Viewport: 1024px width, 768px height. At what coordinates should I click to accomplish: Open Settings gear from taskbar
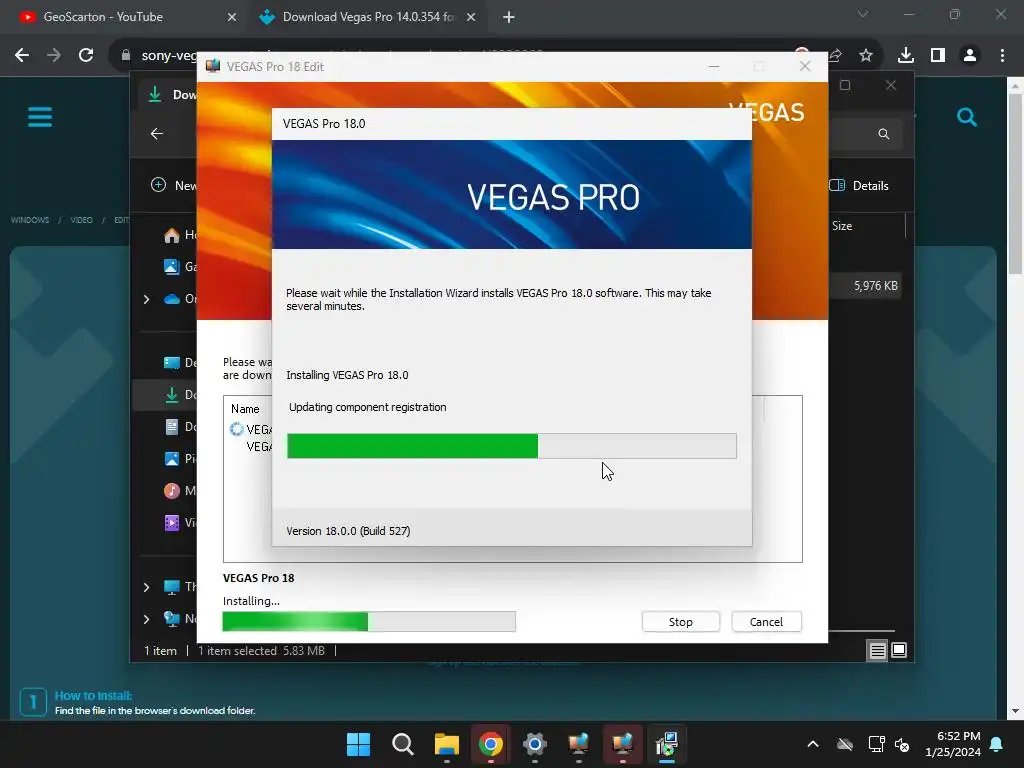534,744
